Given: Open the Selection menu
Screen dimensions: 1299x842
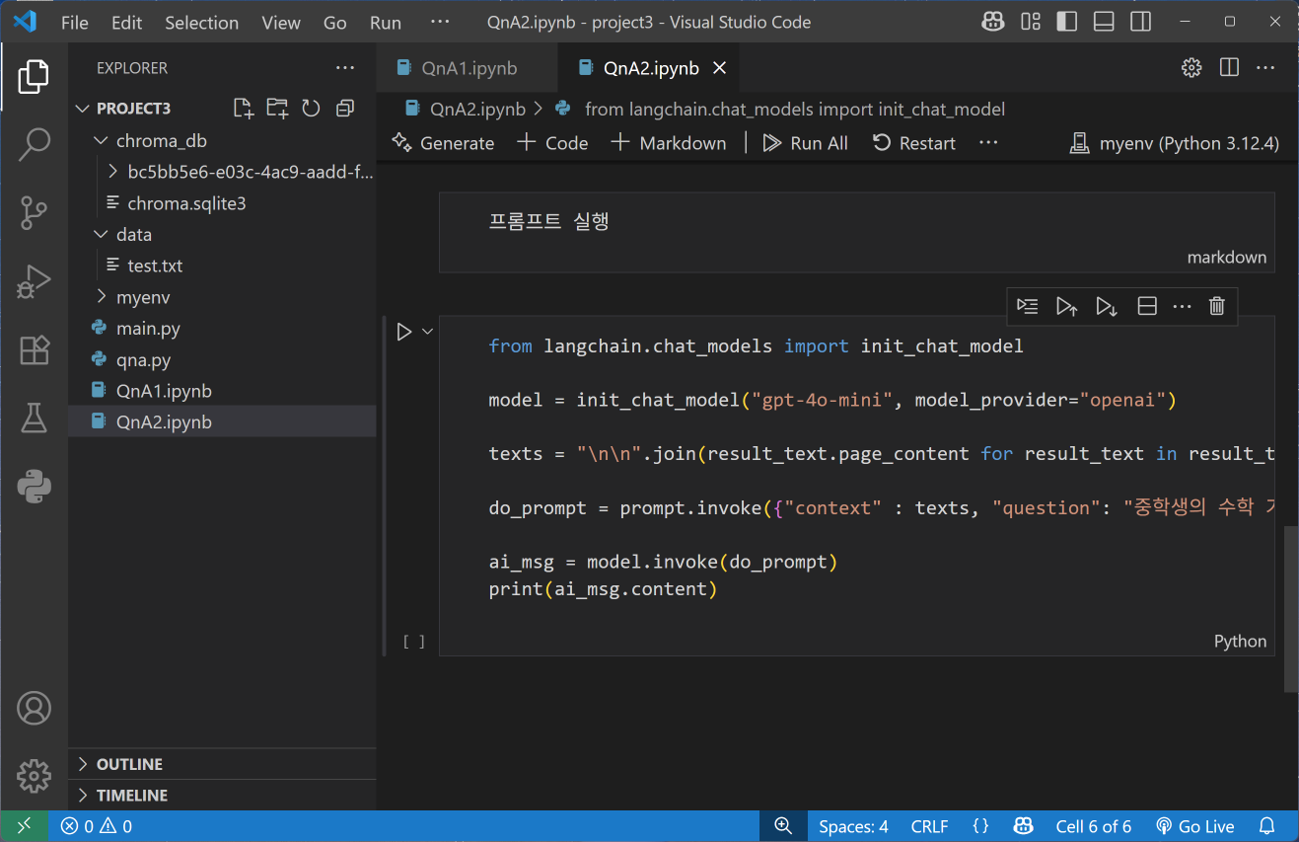Looking at the screenshot, I should click(202, 22).
